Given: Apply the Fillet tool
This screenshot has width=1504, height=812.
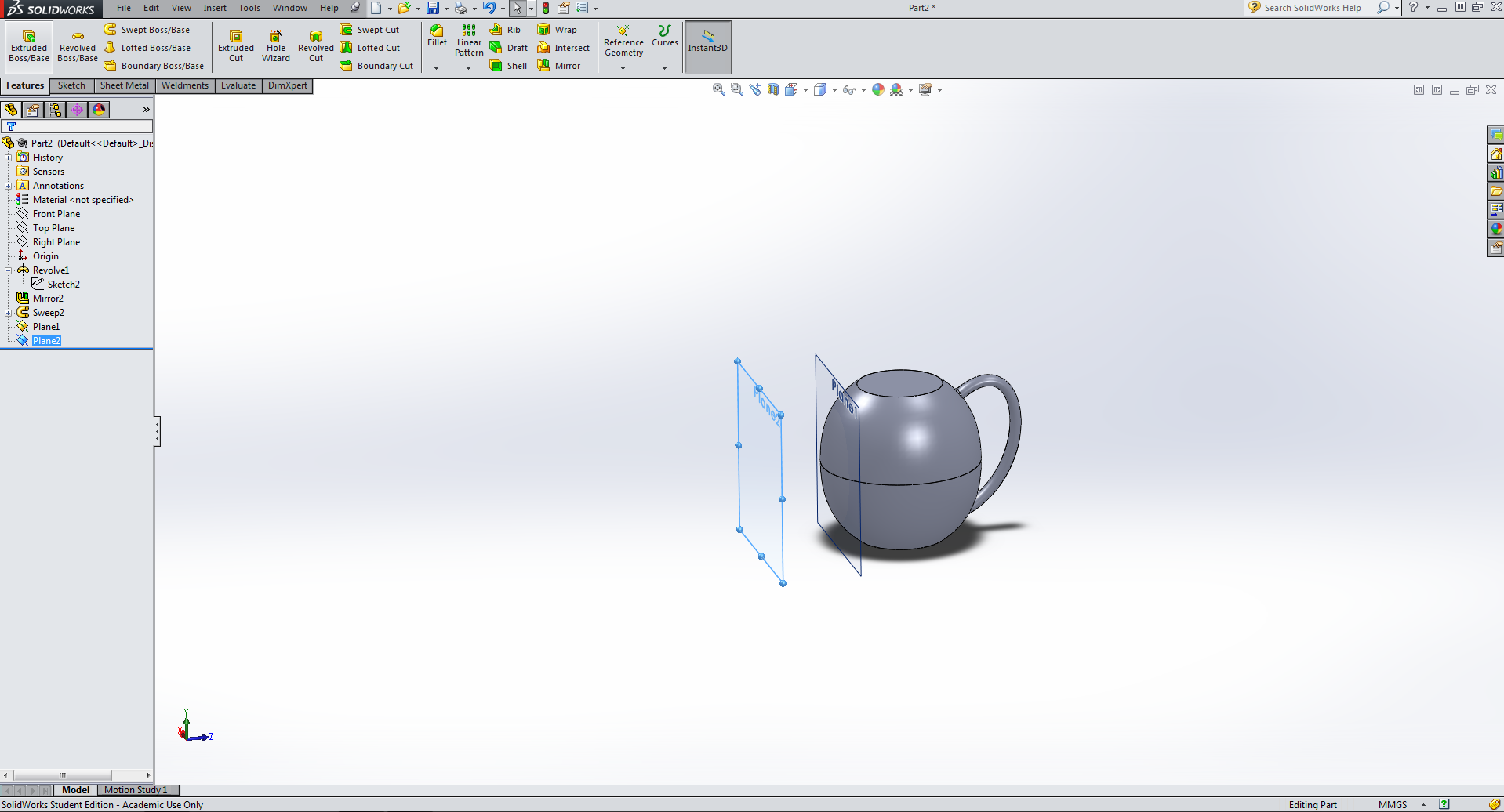Looking at the screenshot, I should 437,36.
